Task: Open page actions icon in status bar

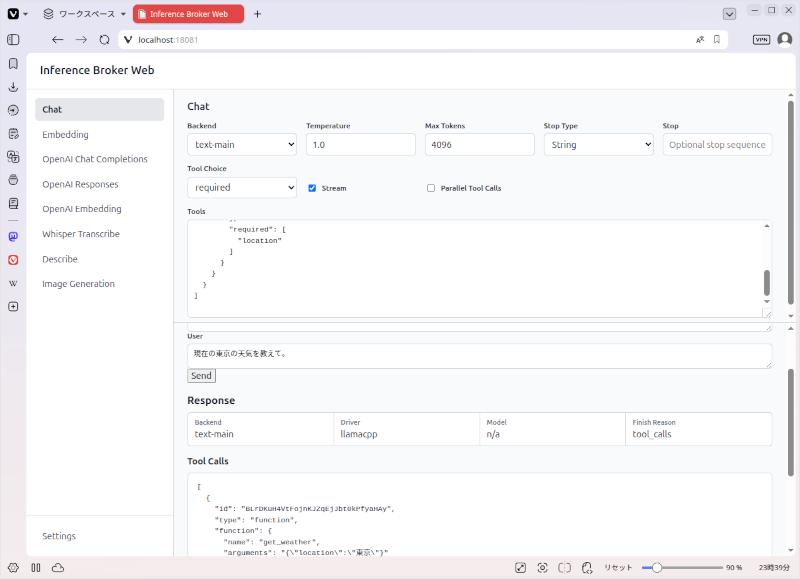Action: tap(587, 568)
